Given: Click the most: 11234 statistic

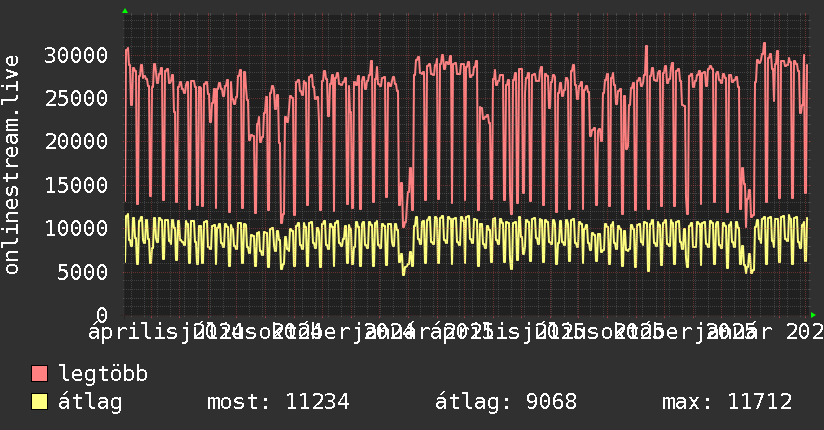Looking at the screenshot, I should 277,402.
